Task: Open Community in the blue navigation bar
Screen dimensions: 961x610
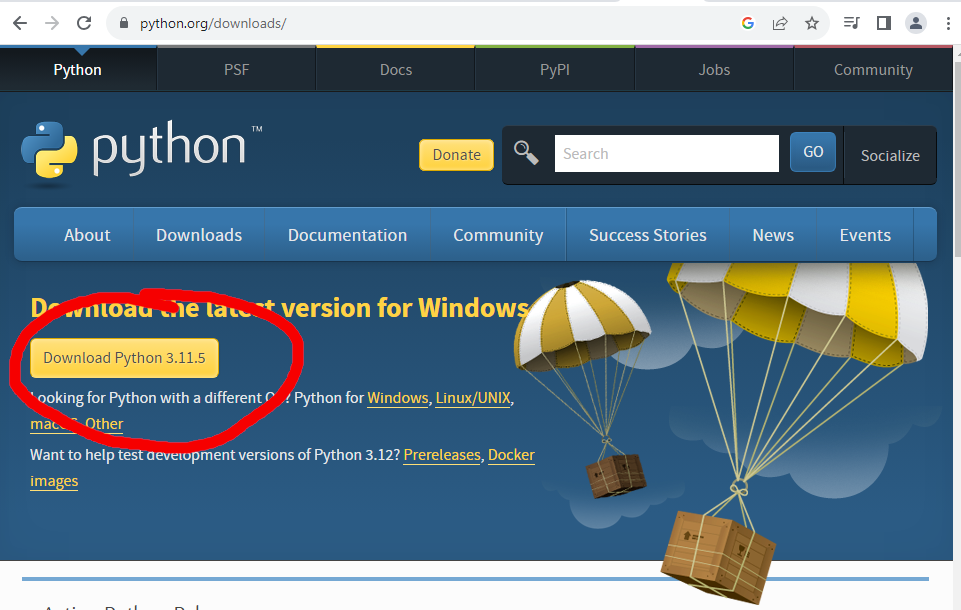Action: pos(498,235)
